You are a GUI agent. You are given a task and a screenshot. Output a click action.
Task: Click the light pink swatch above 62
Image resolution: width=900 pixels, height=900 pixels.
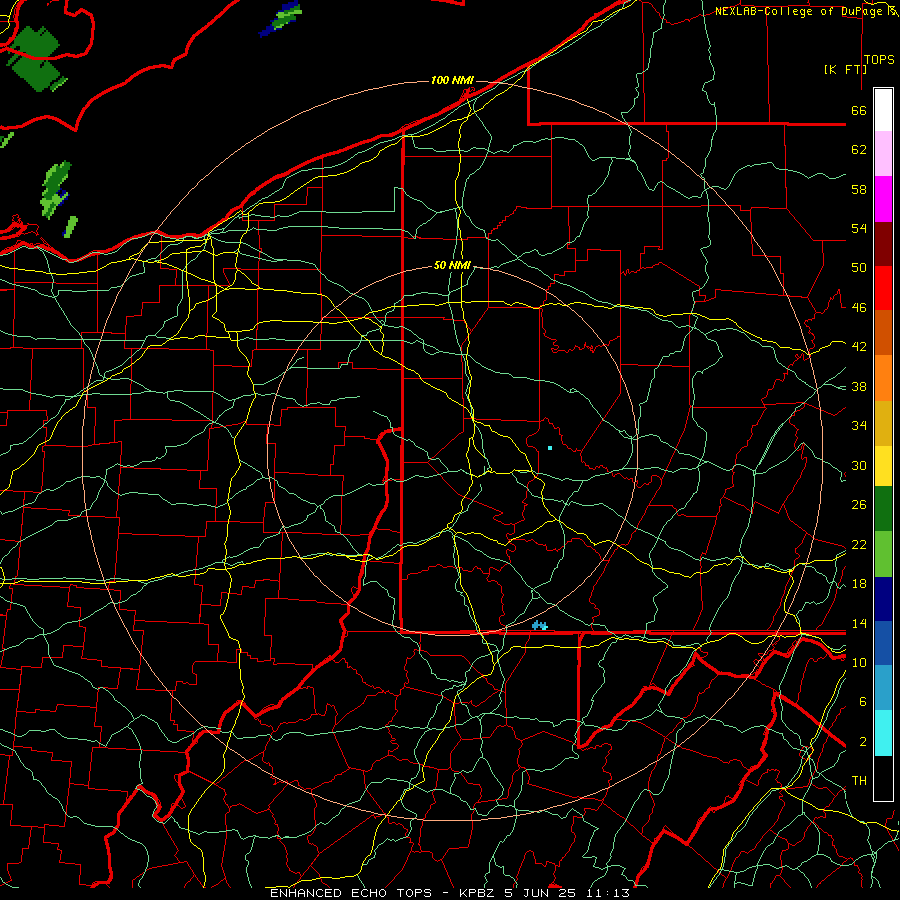pos(883,154)
